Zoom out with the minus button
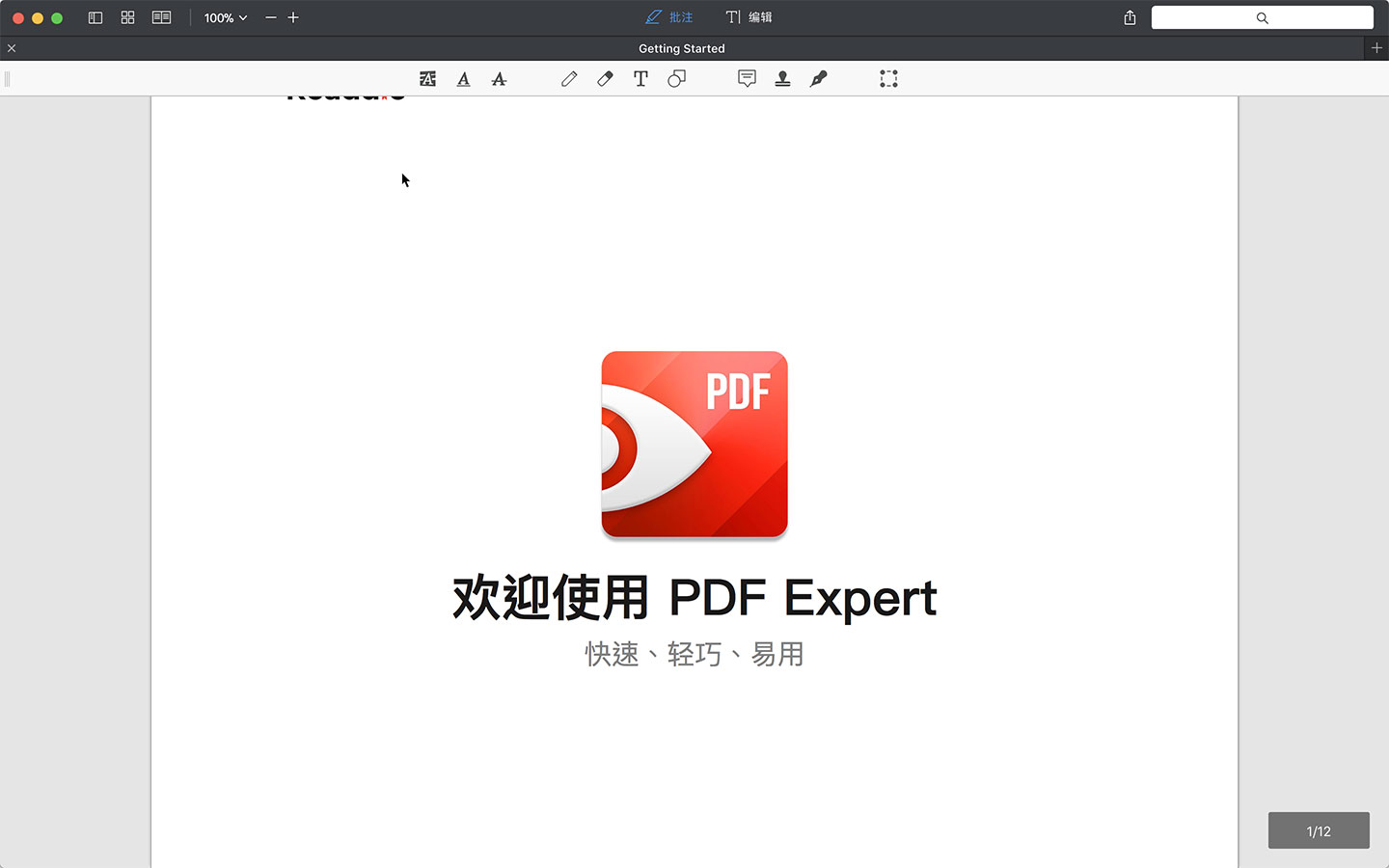The width and height of the screenshot is (1389, 868). 271,17
